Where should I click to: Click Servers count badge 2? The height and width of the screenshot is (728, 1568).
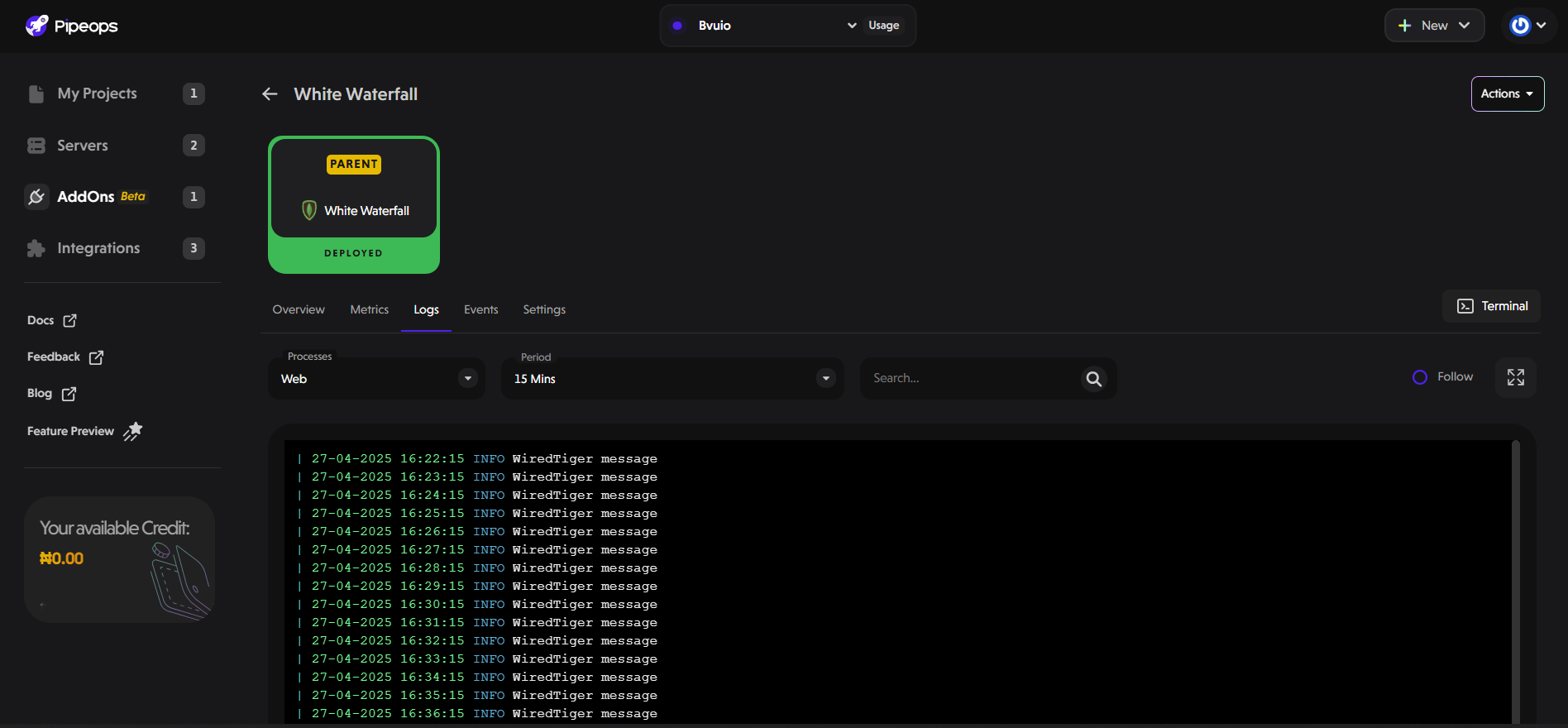tap(194, 146)
